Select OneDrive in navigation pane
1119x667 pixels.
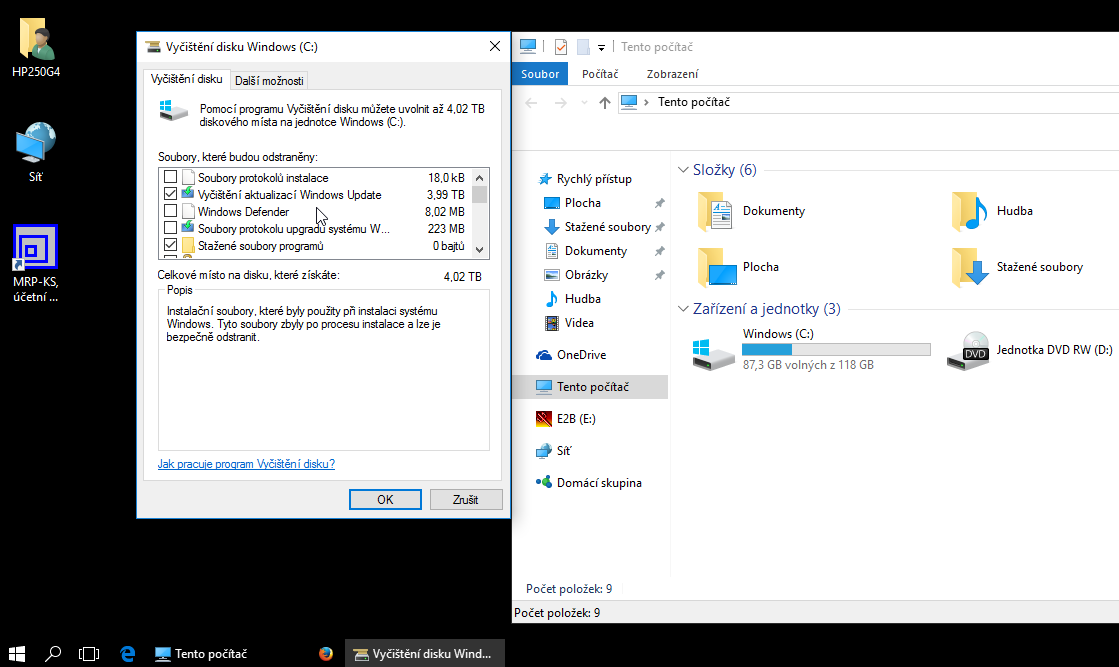click(581, 355)
